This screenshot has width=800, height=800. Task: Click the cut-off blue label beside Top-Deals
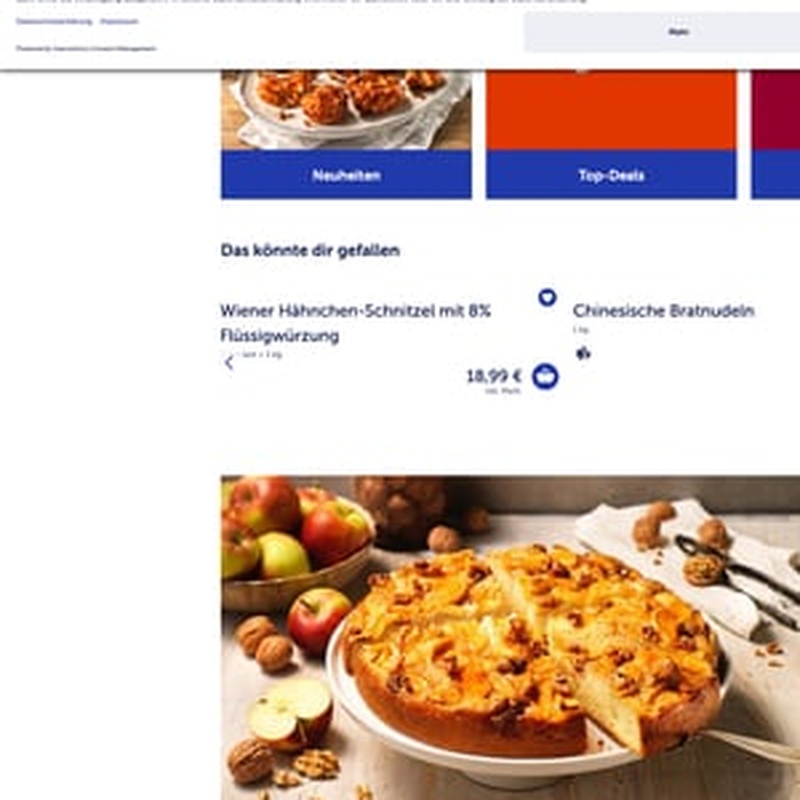[776, 175]
